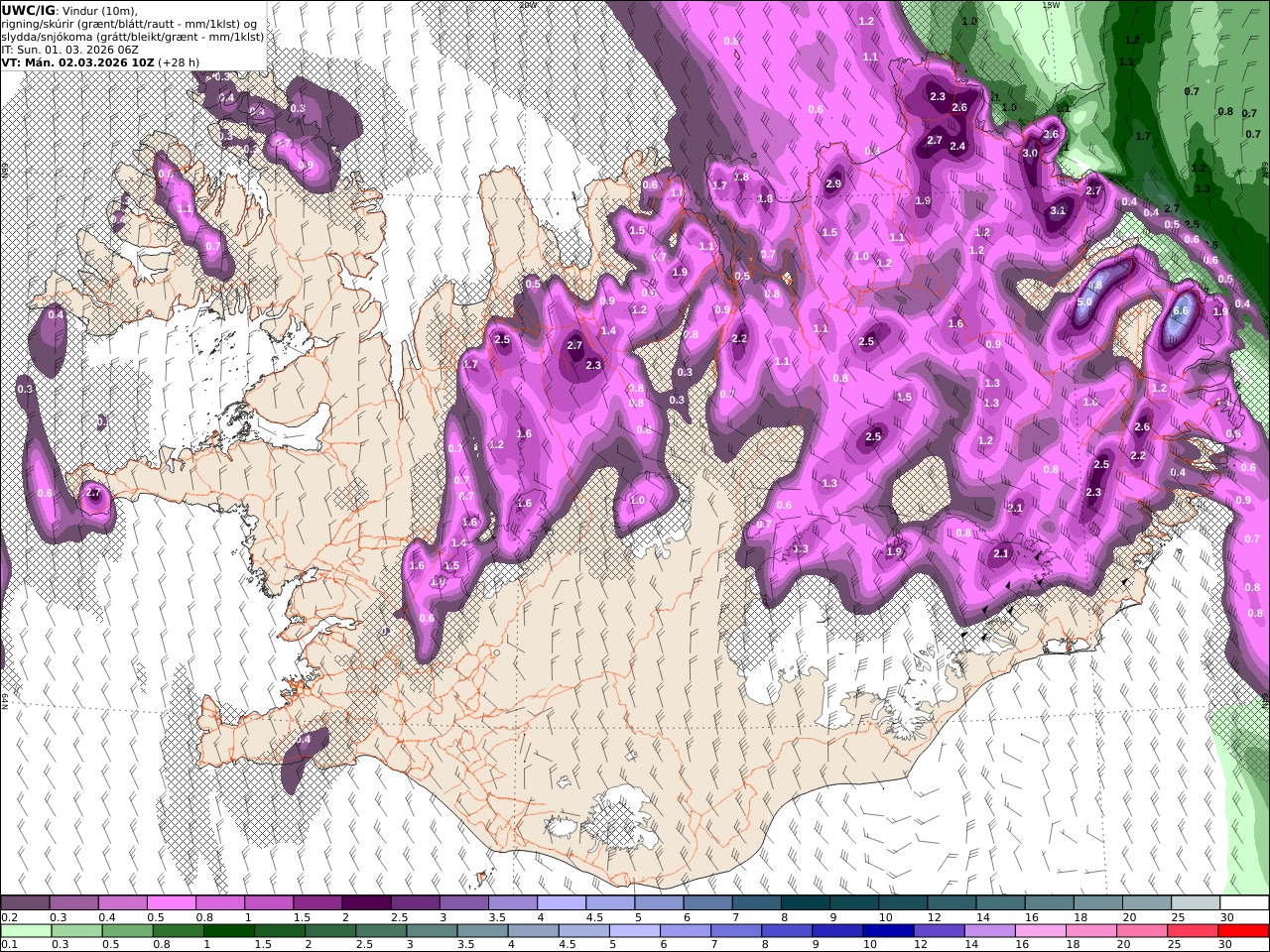The width and height of the screenshot is (1270, 952).
Task: Select the white 30 swatch in upper legend
Action: pyautogui.click(x=1244, y=902)
